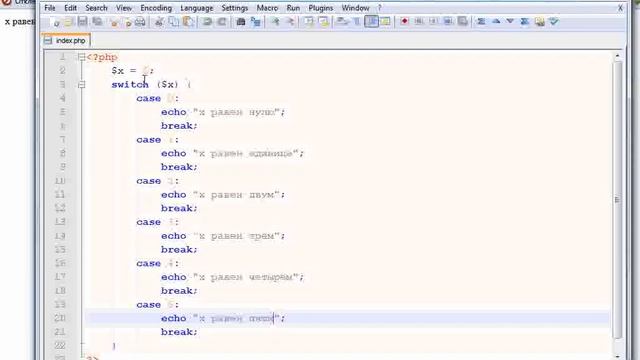Click echo line "x равен нулю"
Screen dimensions: 640x360
point(223,112)
